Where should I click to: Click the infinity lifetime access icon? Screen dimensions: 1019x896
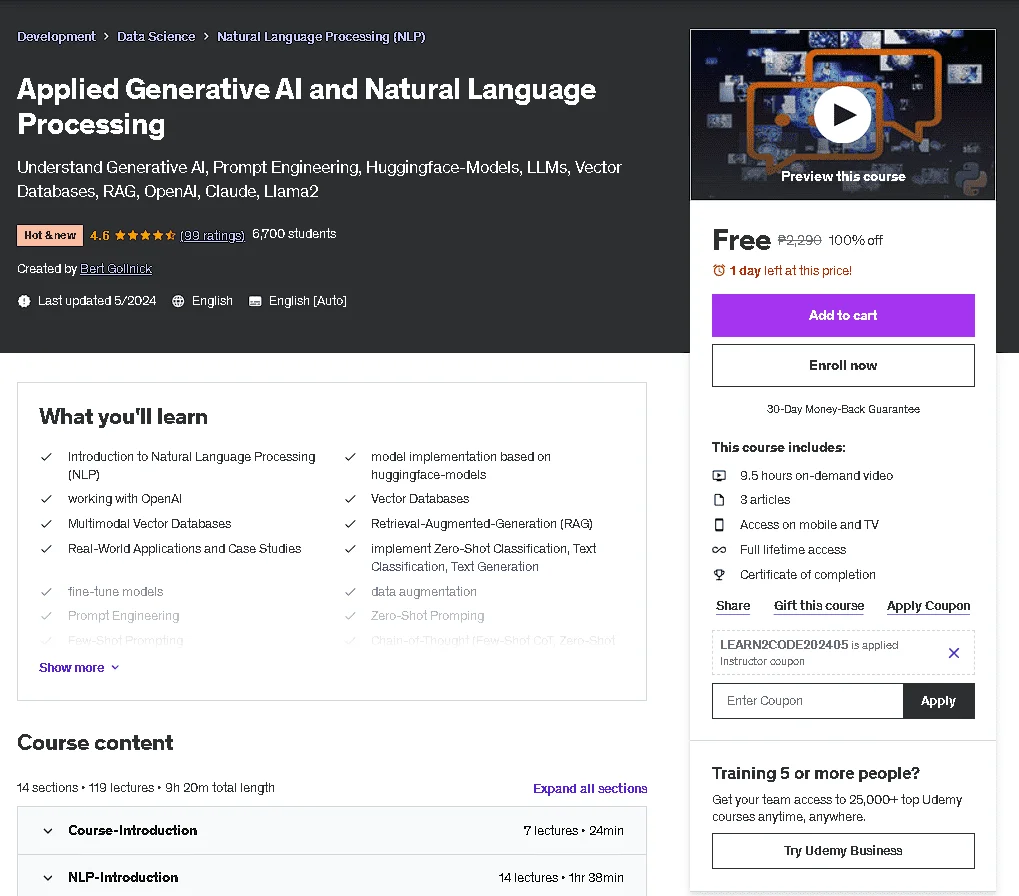pos(719,550)
